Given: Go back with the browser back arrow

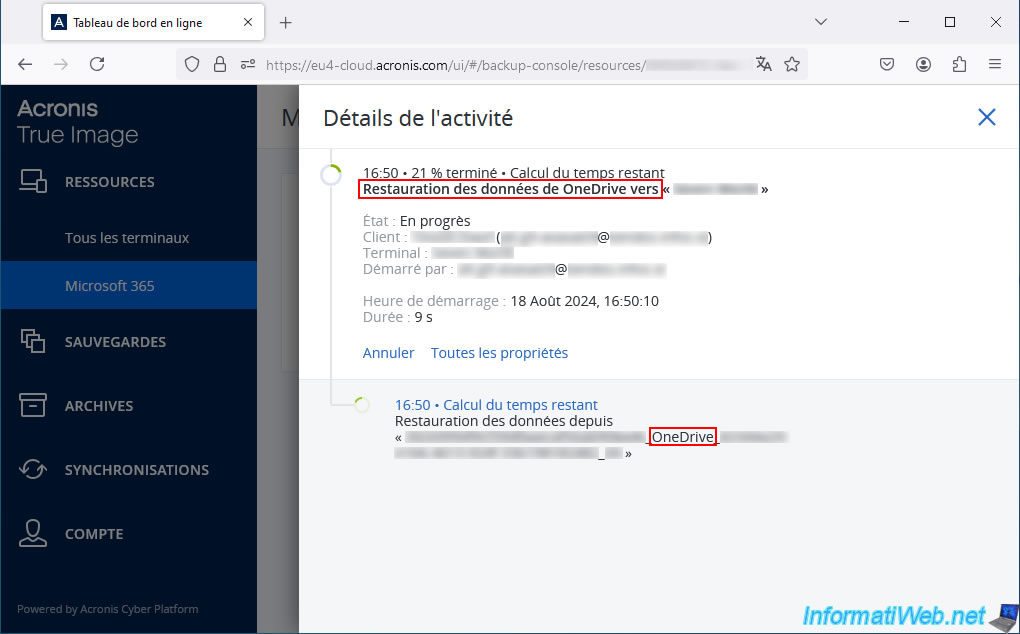Looking at the screenshot, I should [x=25, y=64].
